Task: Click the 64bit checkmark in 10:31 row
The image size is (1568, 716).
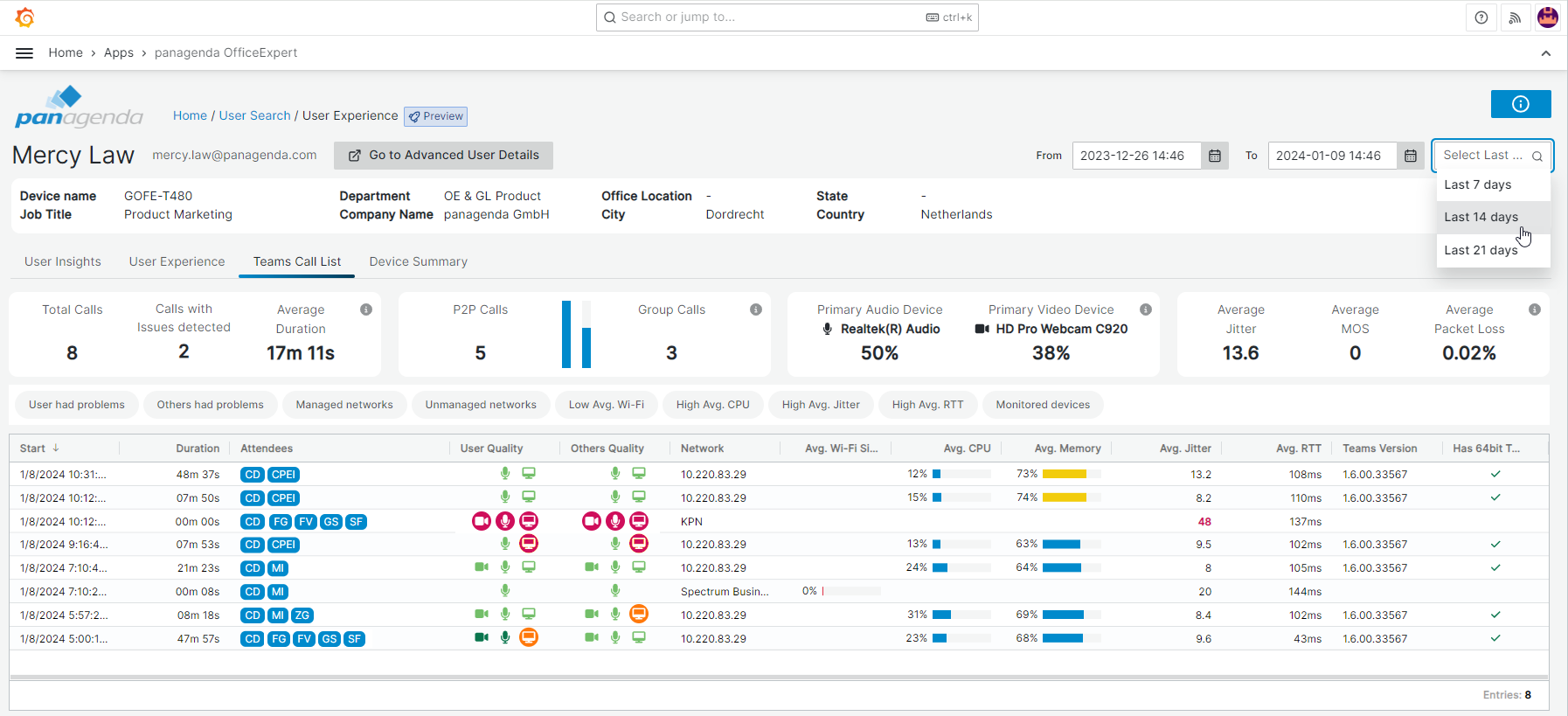Action: pyautogui.click(x=1495, y=474)
